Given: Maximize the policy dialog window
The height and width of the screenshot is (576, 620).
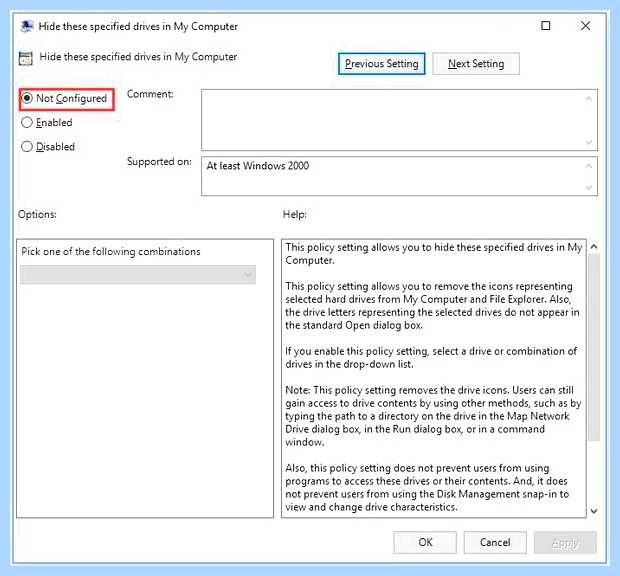Looking at the screenshot, I should 546,26.
